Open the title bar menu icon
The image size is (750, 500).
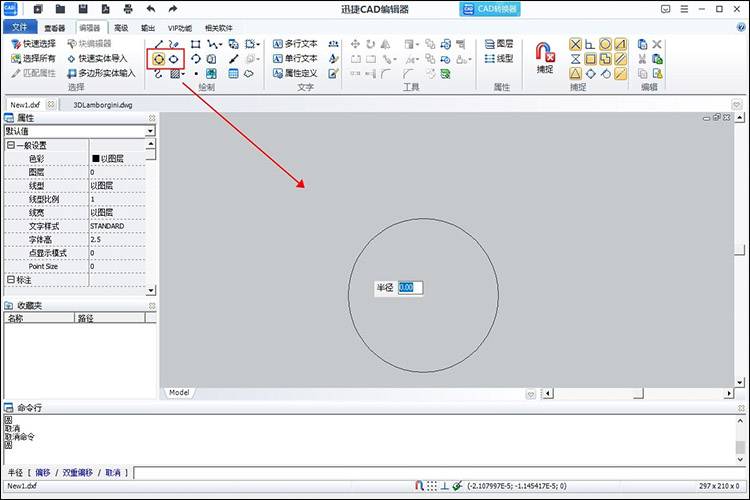click(684, 9)
